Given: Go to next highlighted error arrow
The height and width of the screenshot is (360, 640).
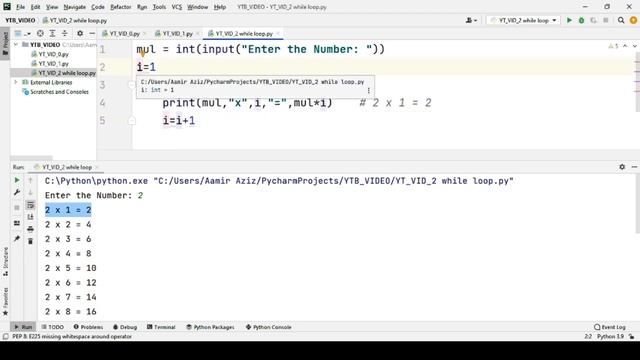Looking at the screenshot, I should click(634, 46).
